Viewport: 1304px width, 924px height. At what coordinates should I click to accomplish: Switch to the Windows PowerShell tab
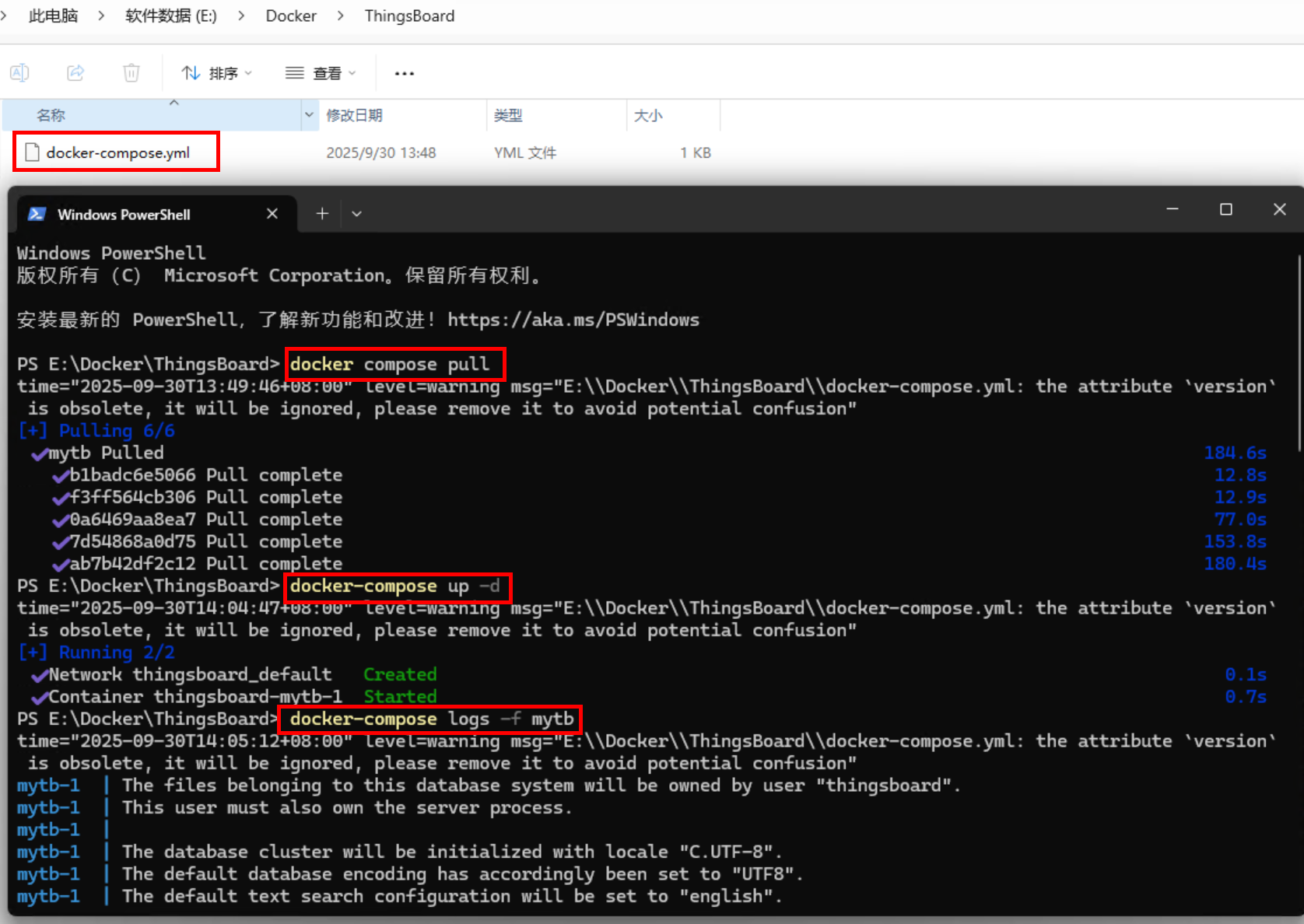(x=156, y=214)
